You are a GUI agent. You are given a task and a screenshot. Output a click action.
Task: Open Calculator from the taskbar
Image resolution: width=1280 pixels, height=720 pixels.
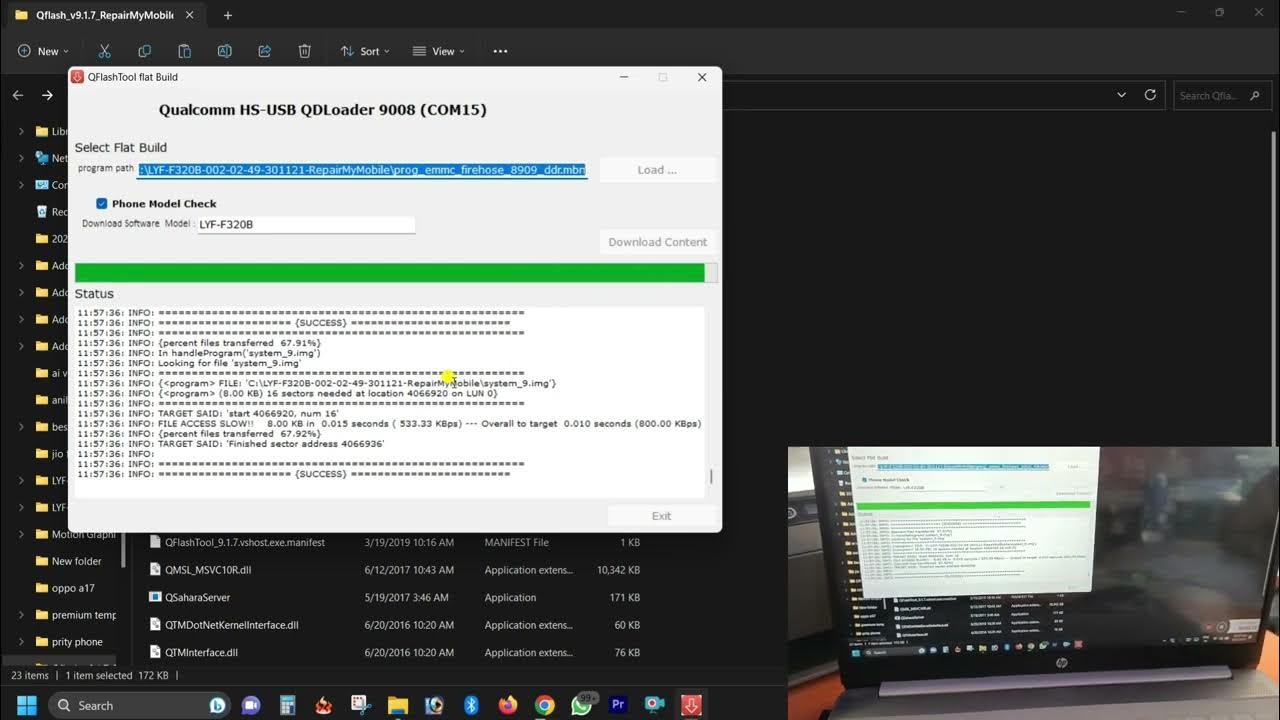(x=288, y=705)
